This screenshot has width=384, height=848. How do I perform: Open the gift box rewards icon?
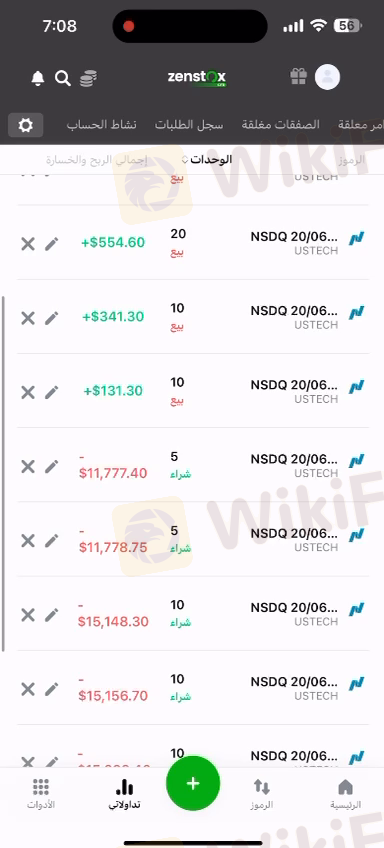tap(298, 76)
